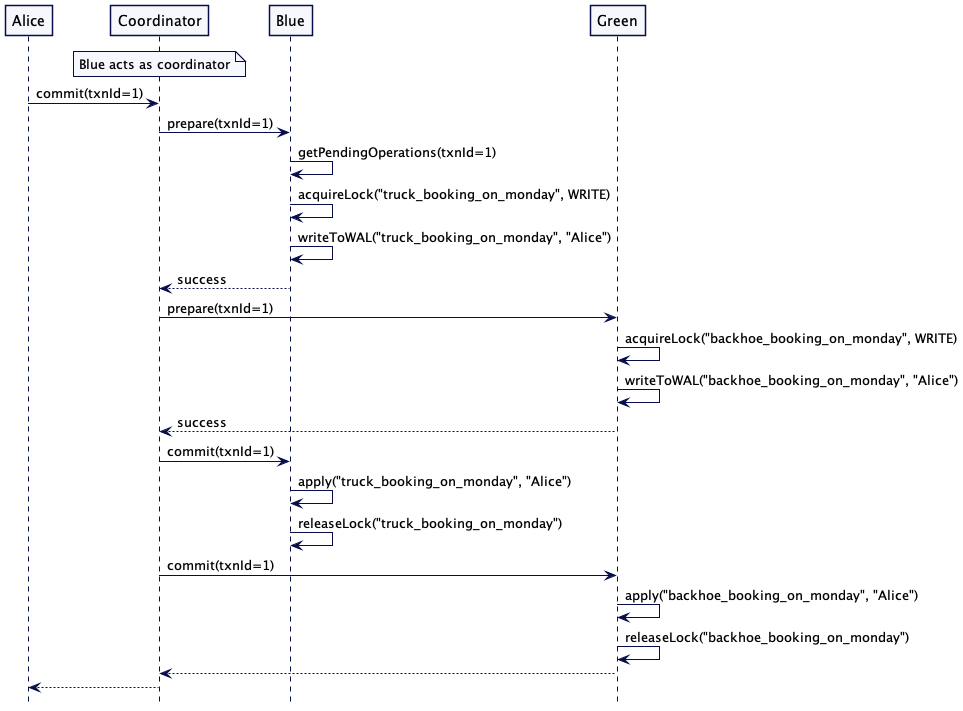Screen dimensions: 963x711
Task: Select the Green participant box
Action: 617,20
